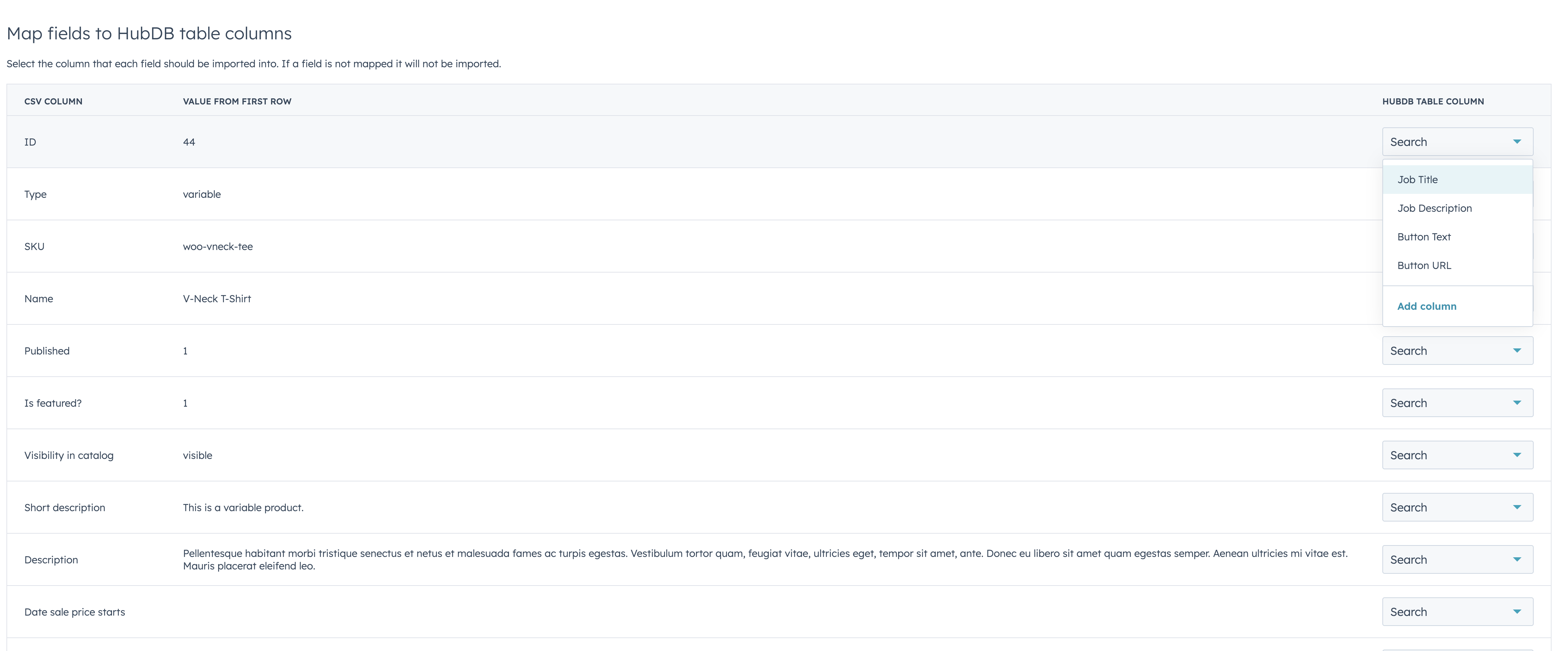Select the CSV COLUMN header
The width and height of the screenshot is (1568, 651).
pos(53,102)
